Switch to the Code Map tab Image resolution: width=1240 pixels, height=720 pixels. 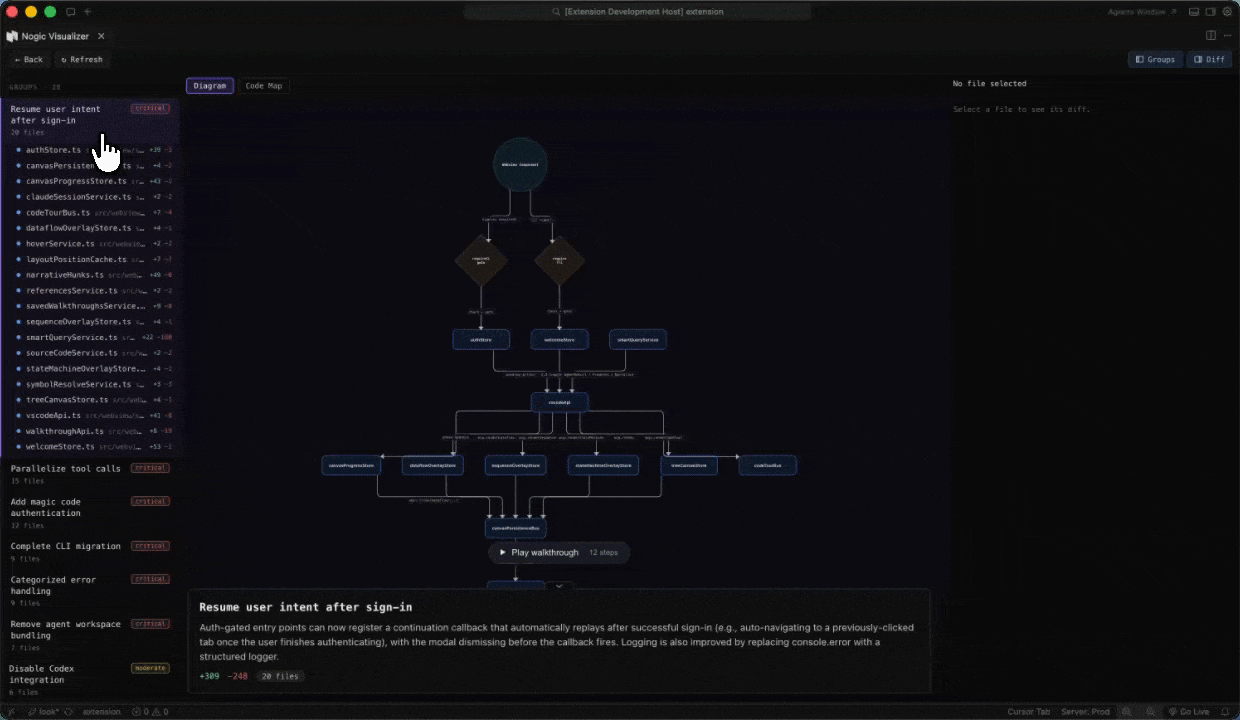pos(264,86)
